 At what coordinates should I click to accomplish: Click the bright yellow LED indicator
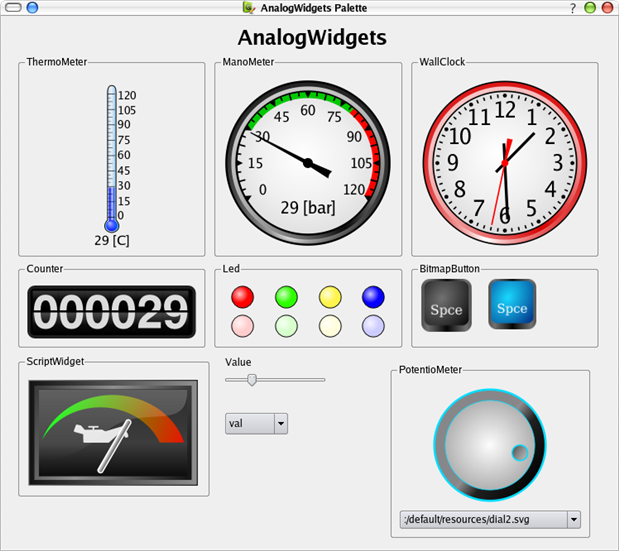point(330,297)
